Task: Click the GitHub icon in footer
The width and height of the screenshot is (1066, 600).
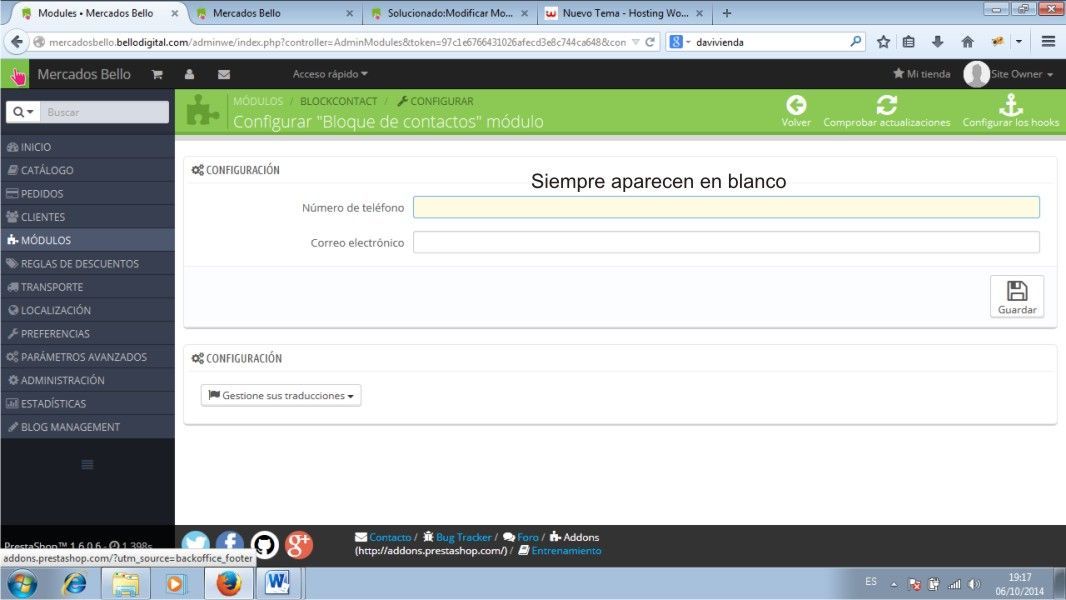Action: coord(264,544)
